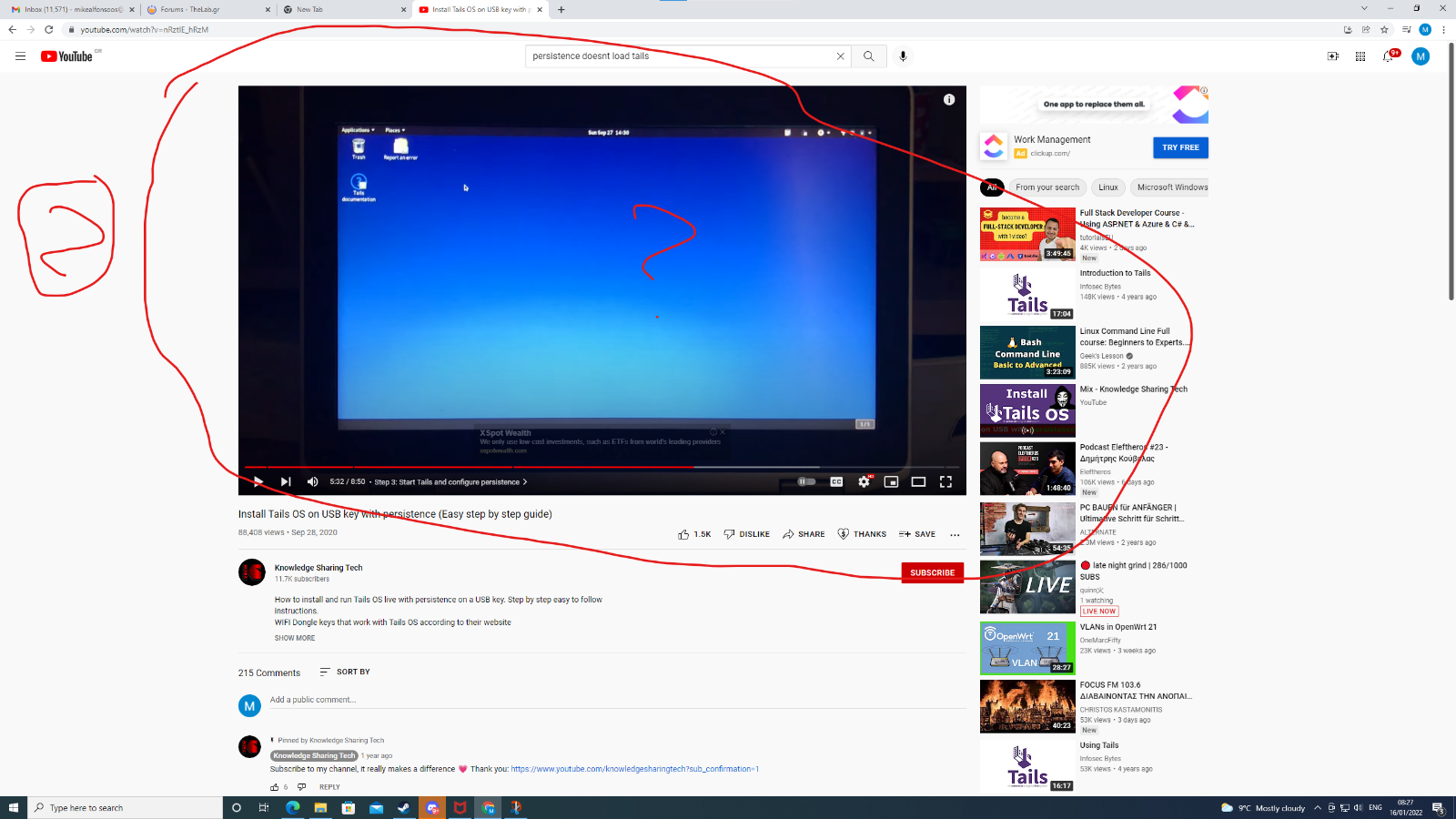
Task: Mute the video volume
Action: 312,482
